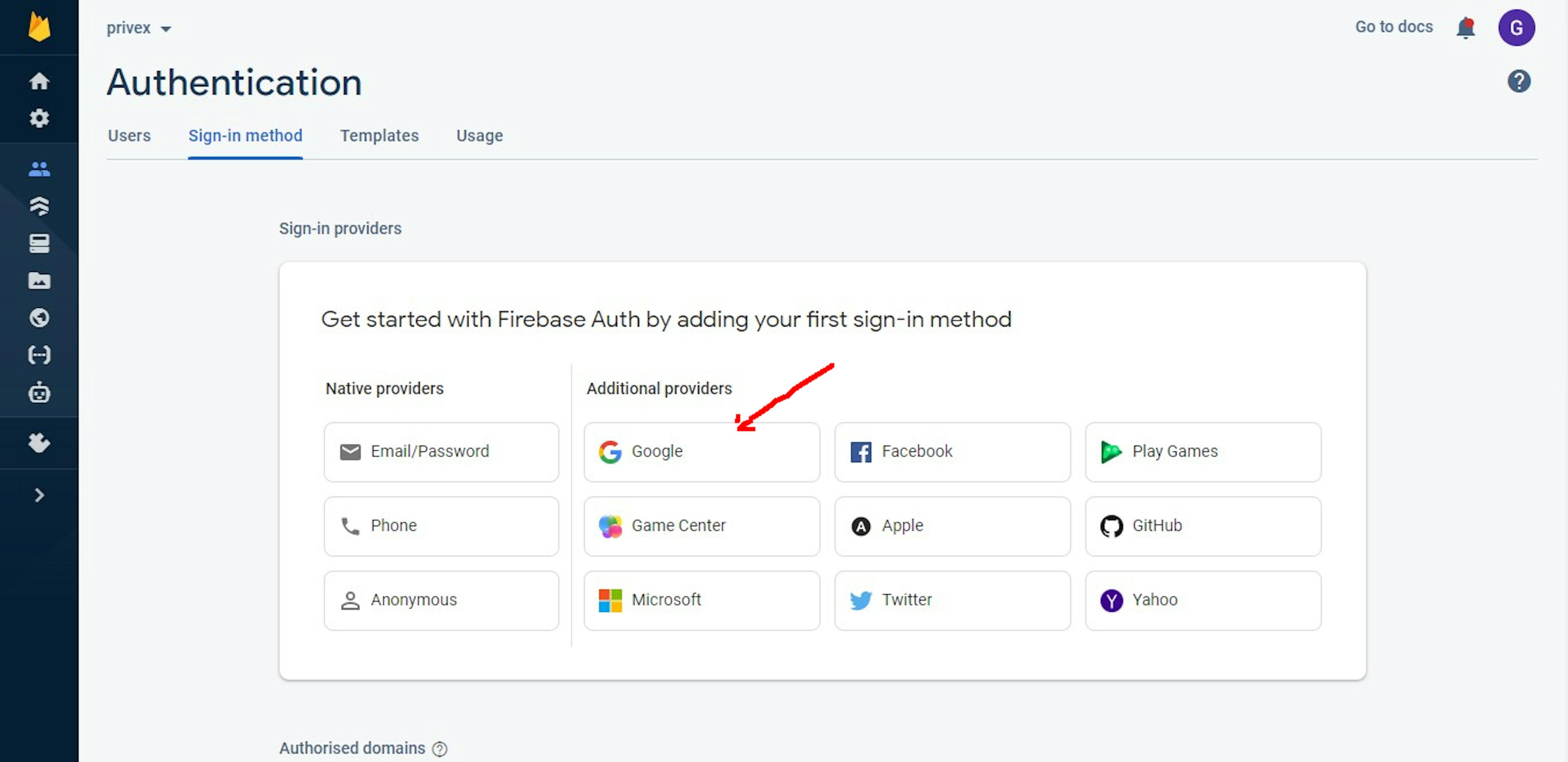Viewport: 1568px width, 762px height.
Task: Choose Email/Password provider
Action: click(x=441, y=451)
